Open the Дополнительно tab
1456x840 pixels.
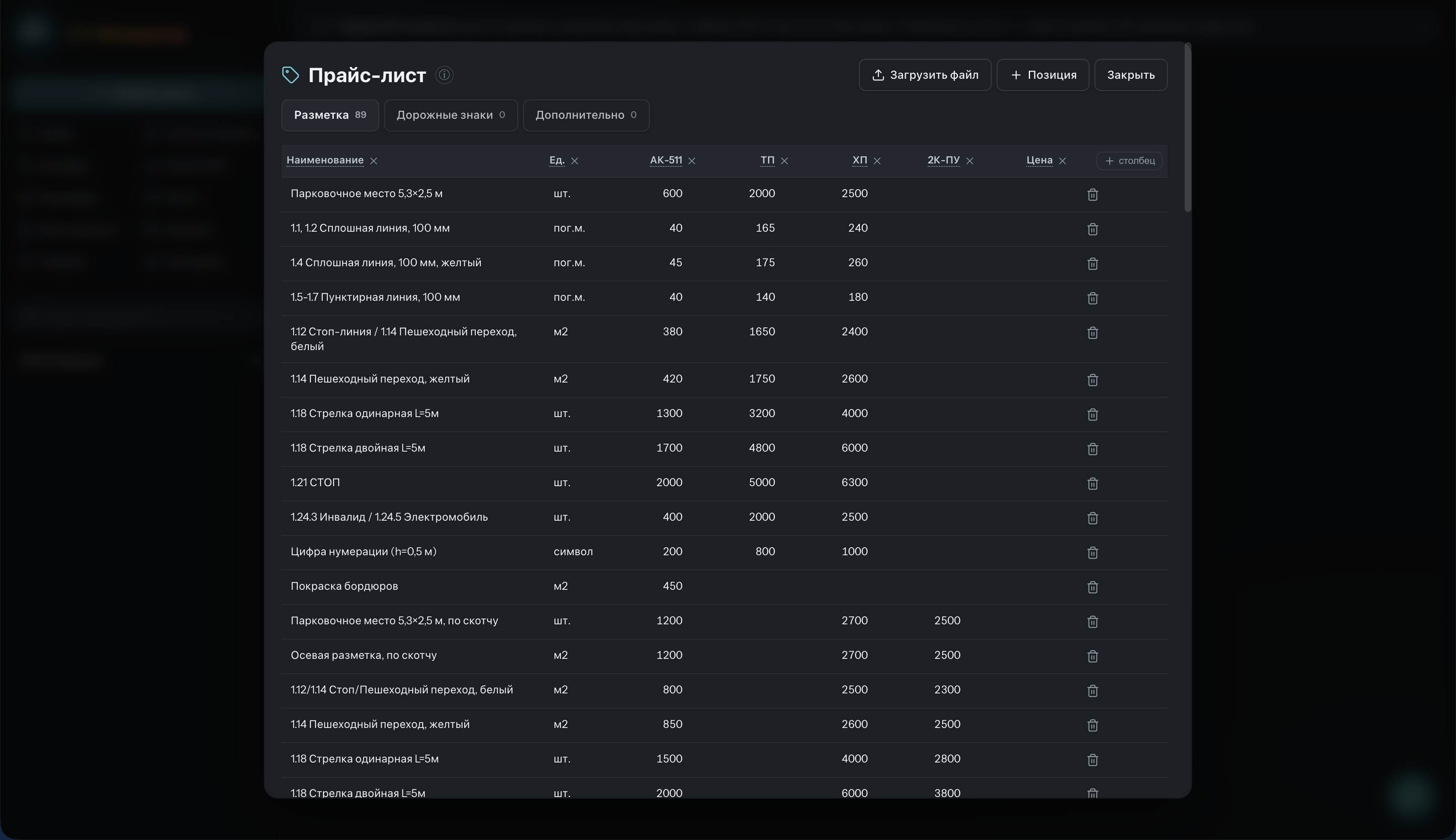pyautogui.click(x=586, y=115)
